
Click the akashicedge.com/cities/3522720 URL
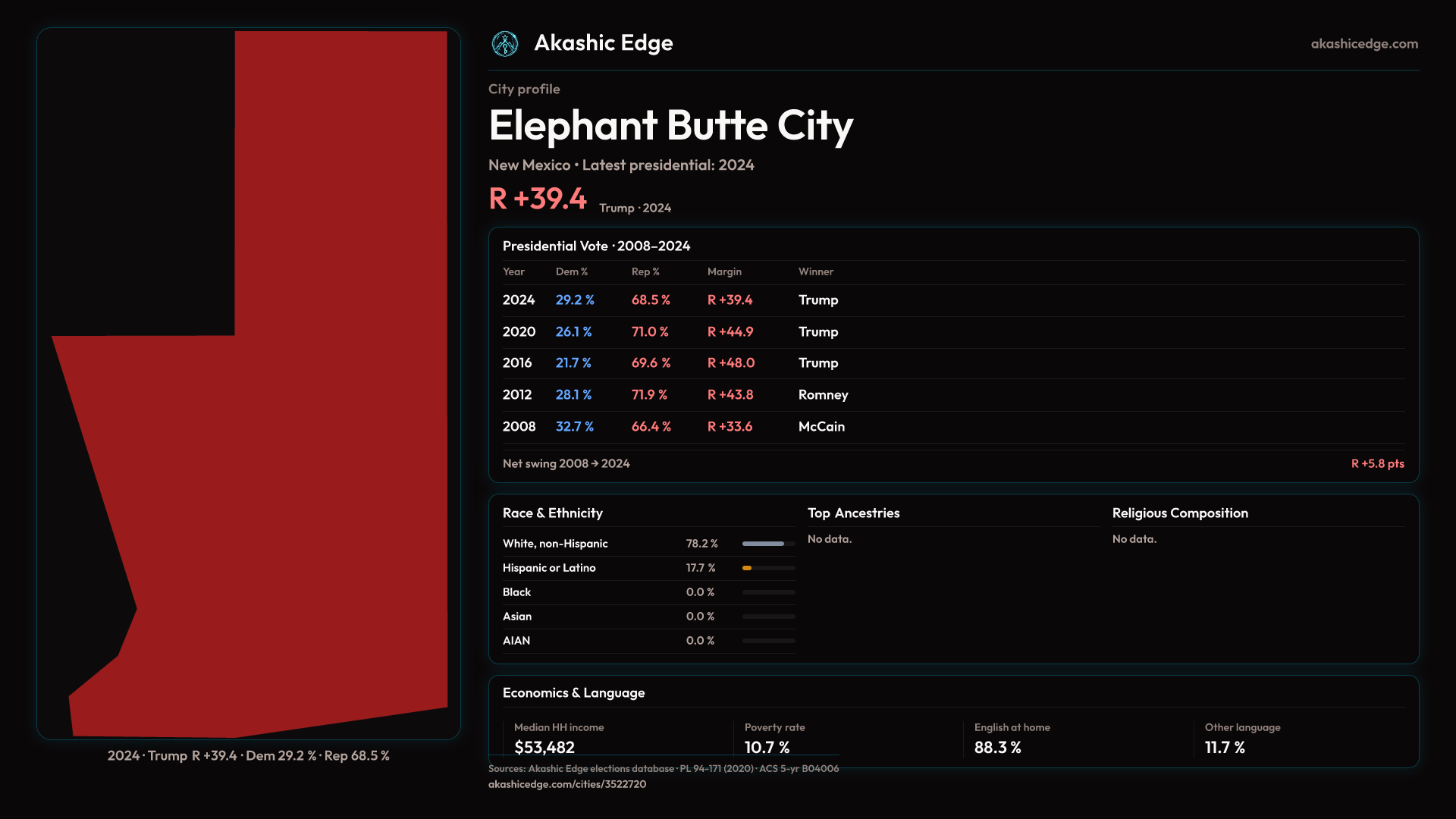[x=566, y=784]
